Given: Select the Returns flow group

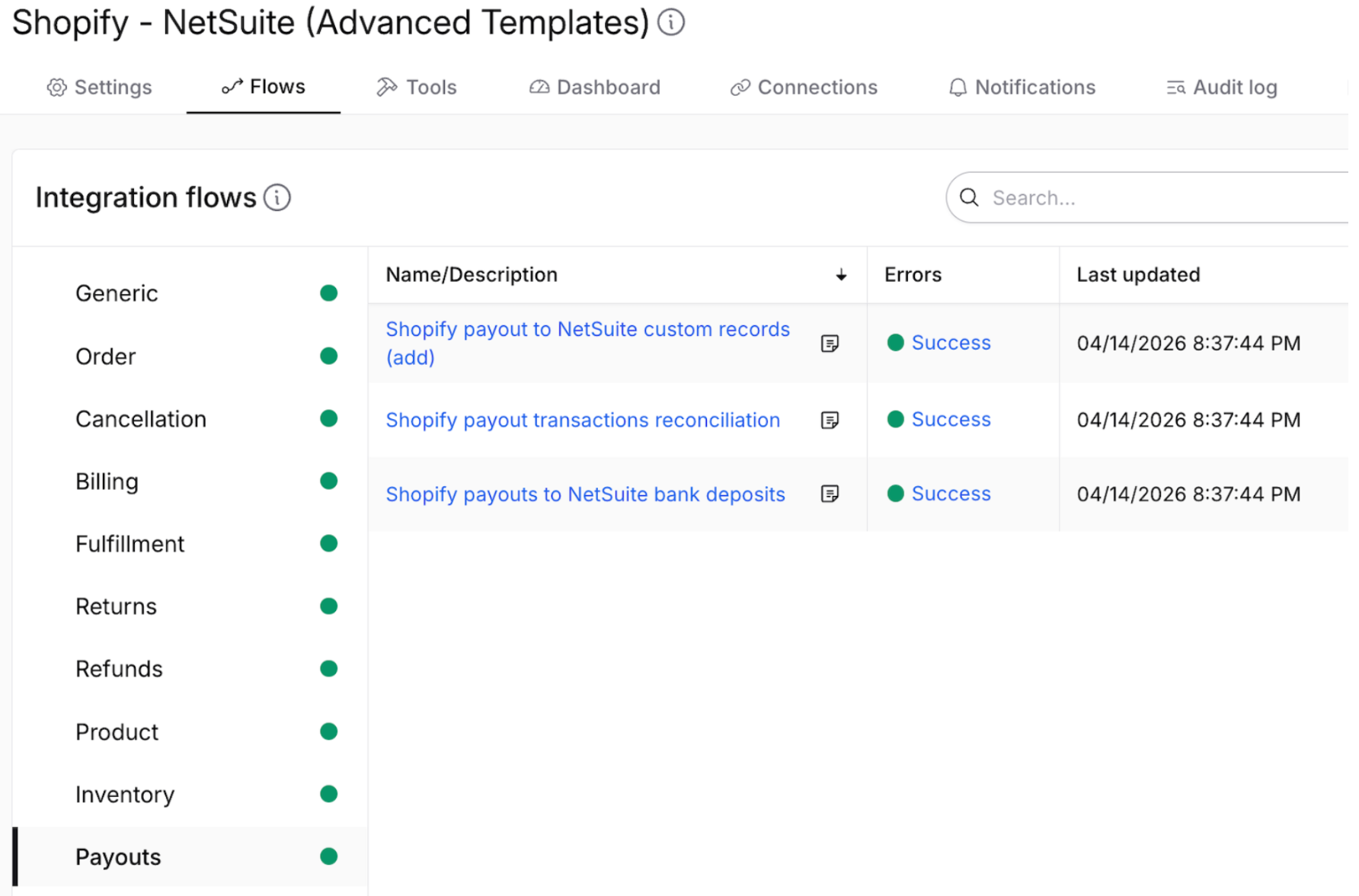Looking at the screenshot, I should (190, 606).
